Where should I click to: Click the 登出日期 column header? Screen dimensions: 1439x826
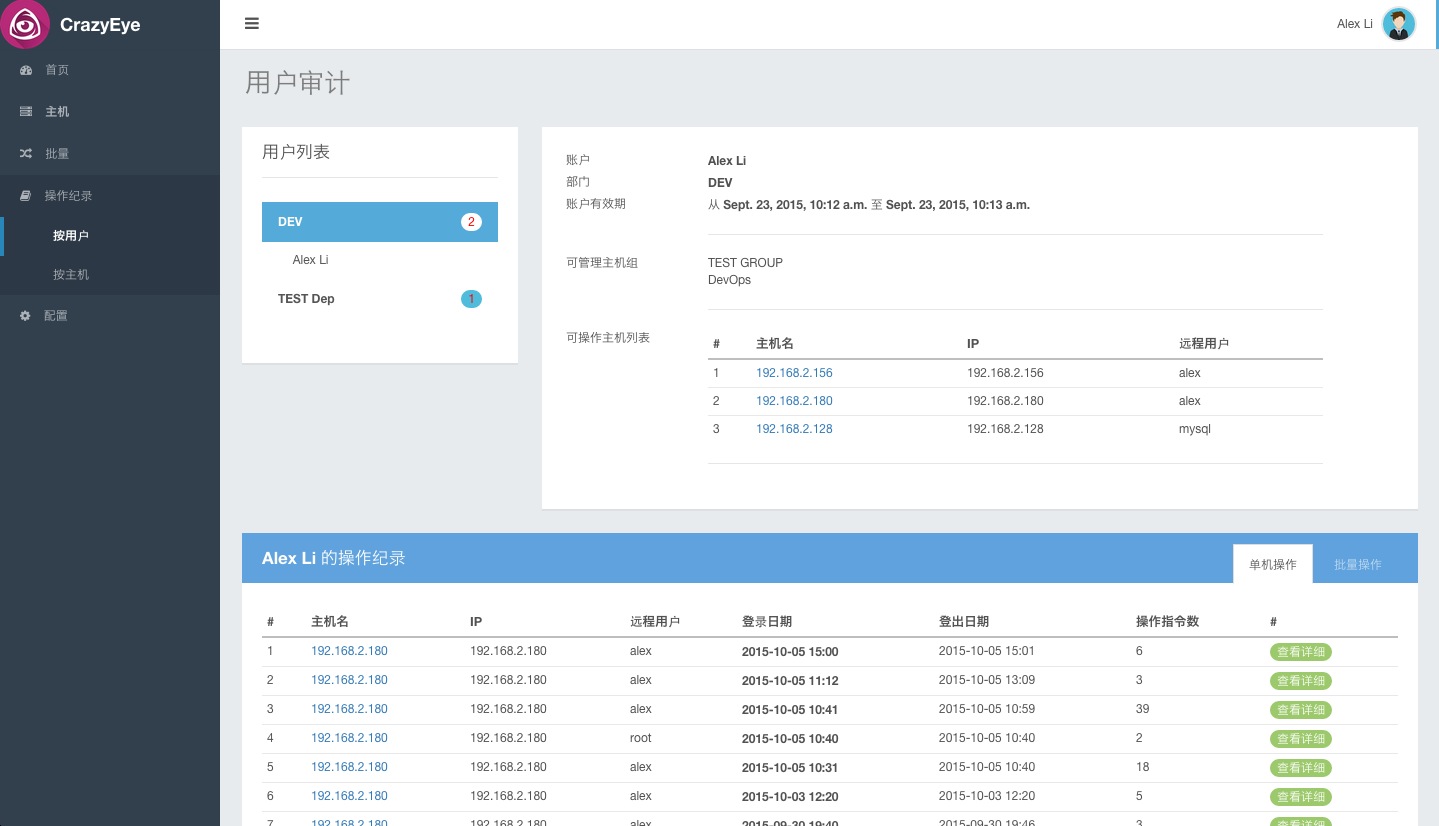(x=964, y=621)
